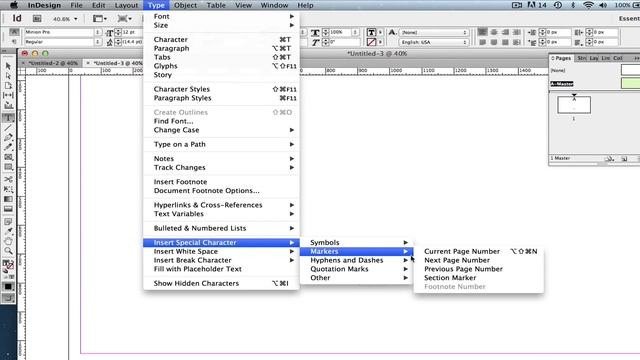This screenshot has height=360, width=640.
Task: Select the Page tool
Action: pyautogui.click(x=8, y=86)
